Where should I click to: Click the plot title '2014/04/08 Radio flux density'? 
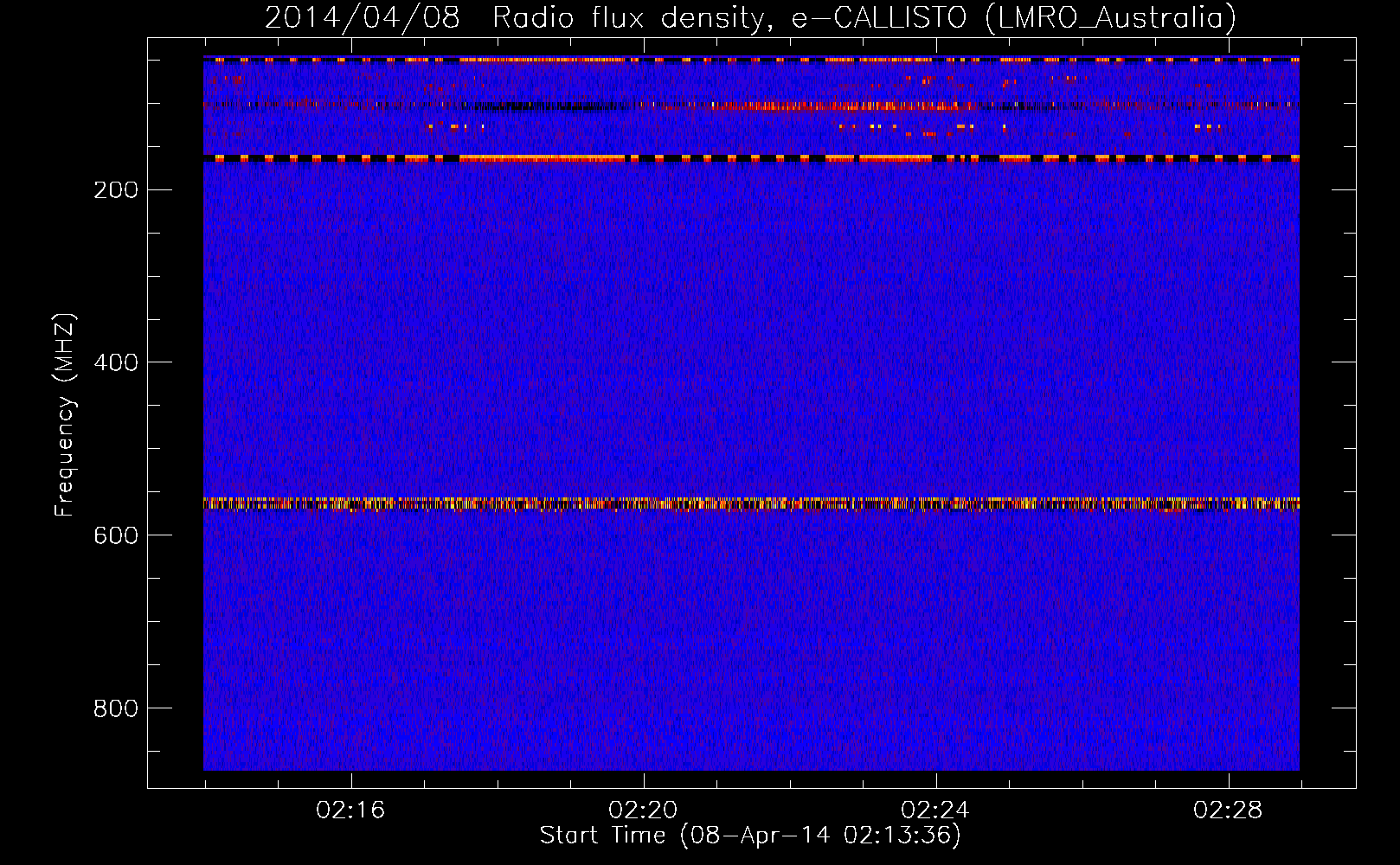pyautogui.click(x=750, y=18)
